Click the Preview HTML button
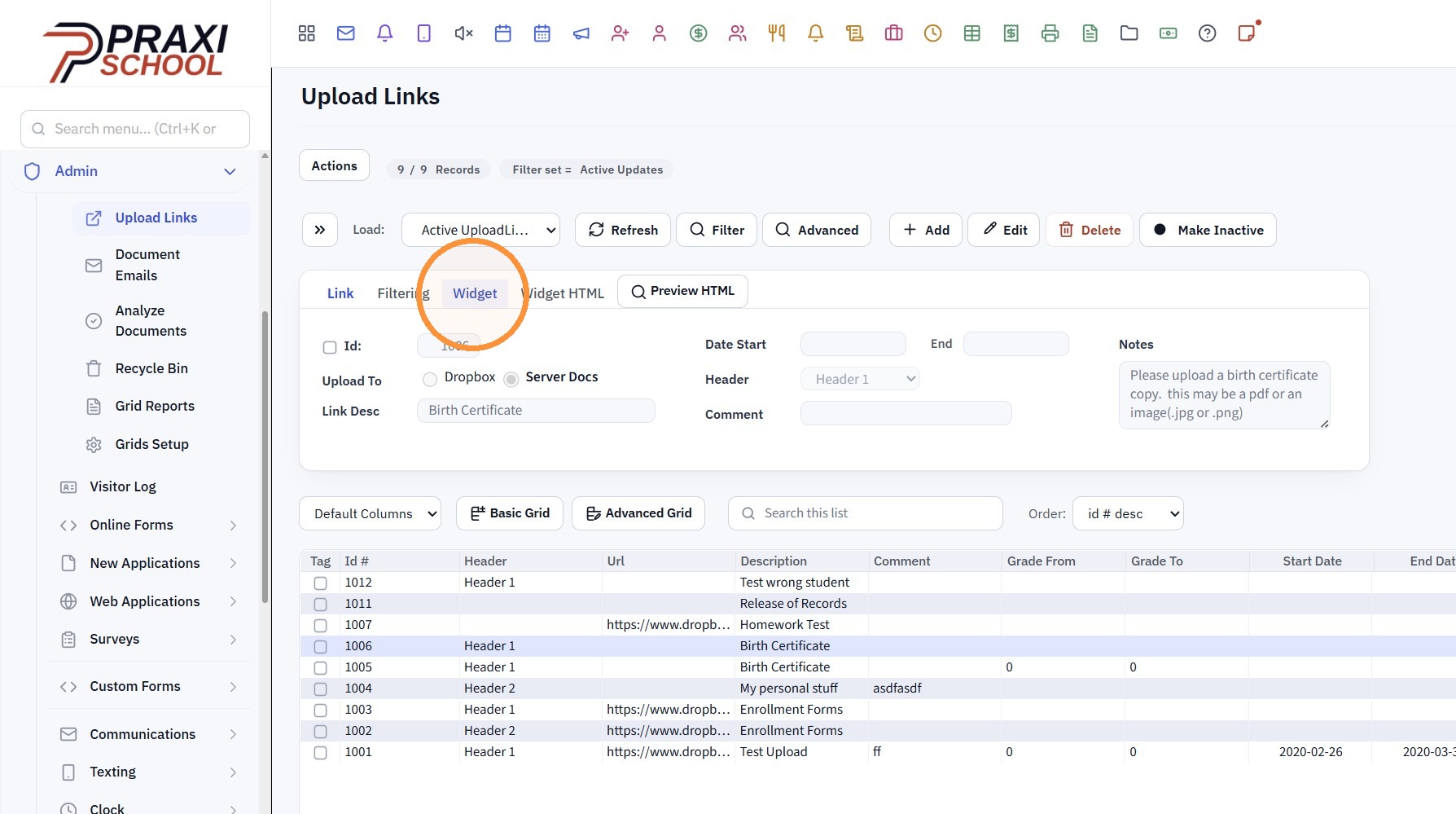The image size is (1456, 814). (x=682, y=291)
